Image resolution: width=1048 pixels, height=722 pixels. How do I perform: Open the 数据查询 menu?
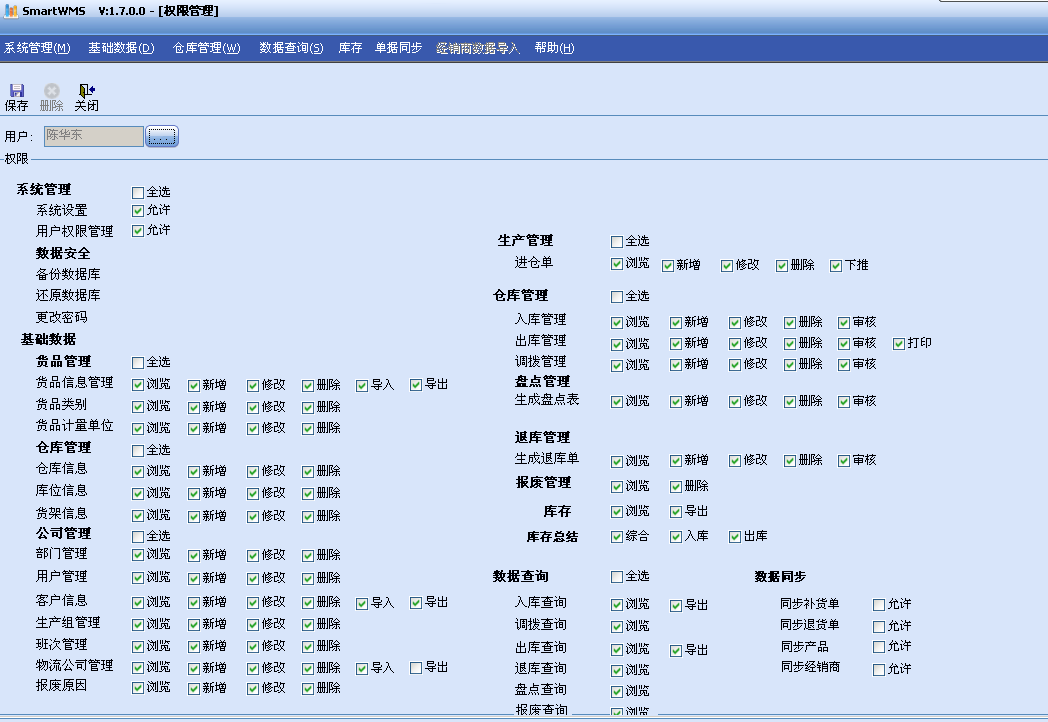291,48
